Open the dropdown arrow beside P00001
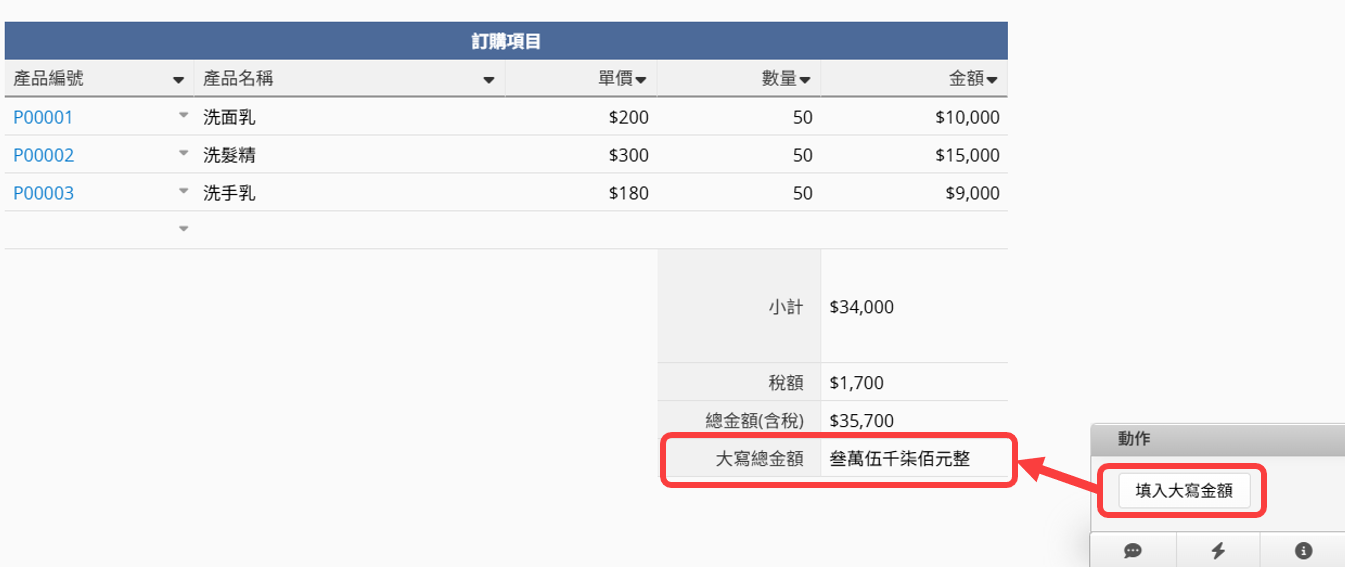Viewport: 1345px width, 572px height. coord(183,116)
